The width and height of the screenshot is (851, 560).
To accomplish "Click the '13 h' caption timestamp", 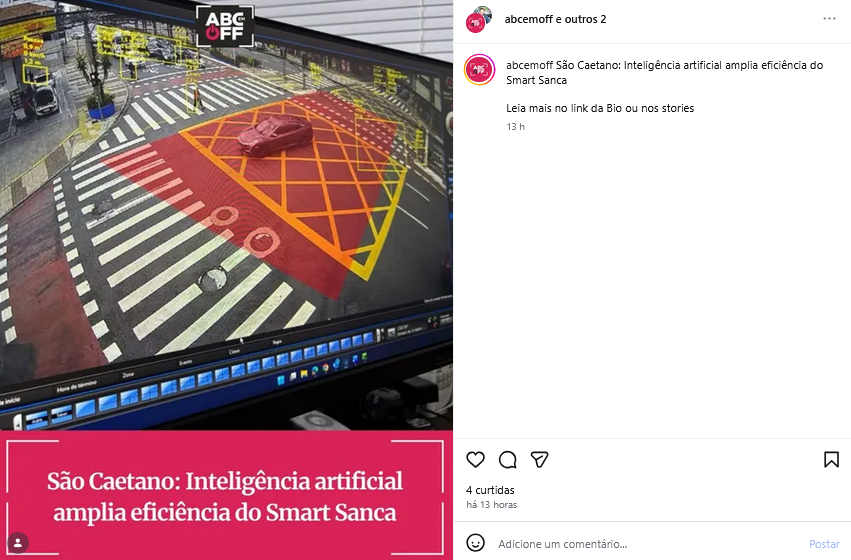I will (x=516, y=126).
